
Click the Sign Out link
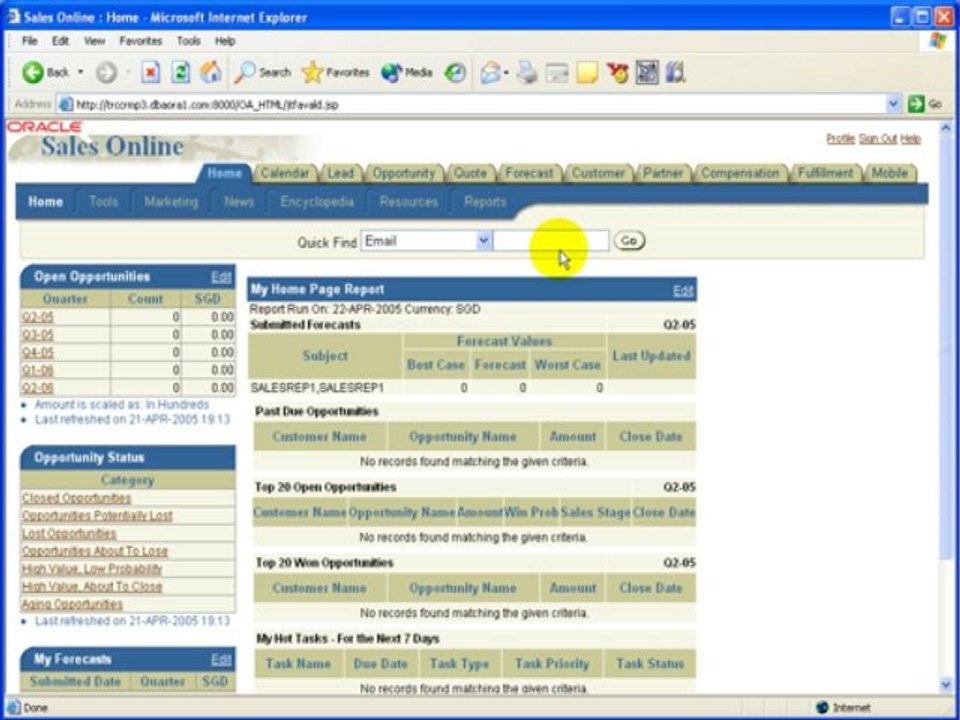coord(877,139)
